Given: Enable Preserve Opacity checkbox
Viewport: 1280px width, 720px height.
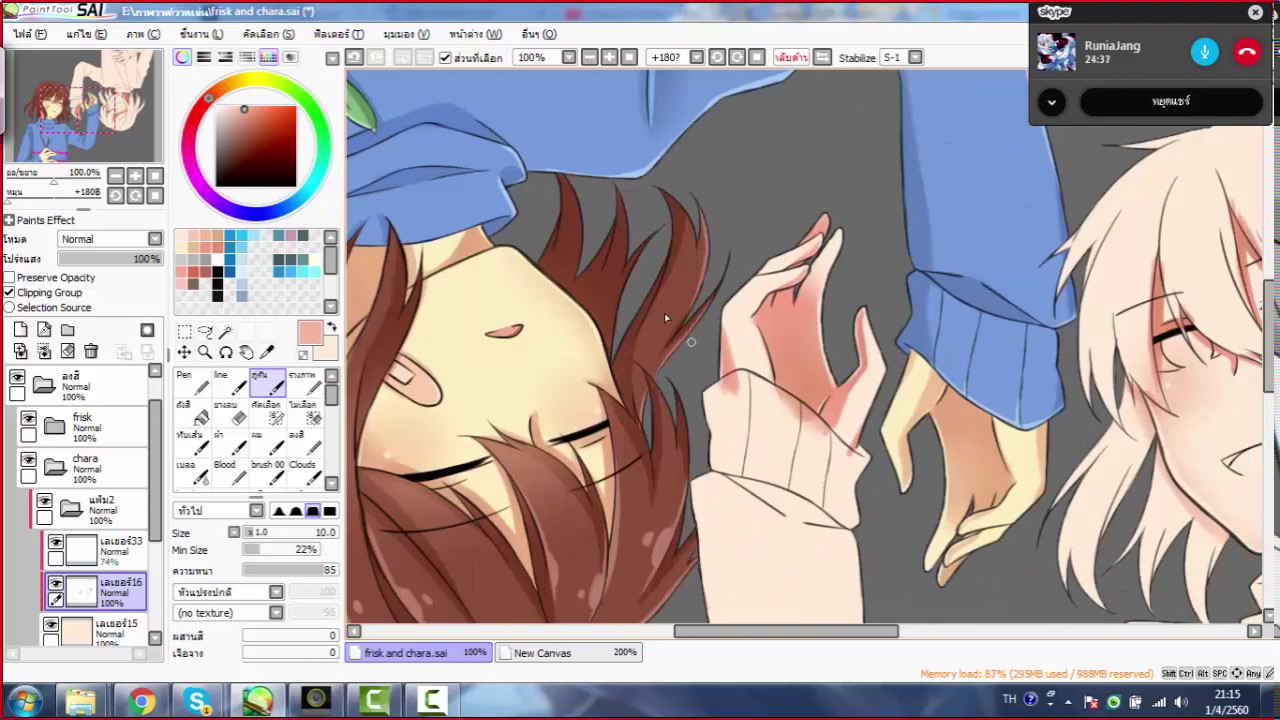Looking at the screenshot, I should [9, 277].
